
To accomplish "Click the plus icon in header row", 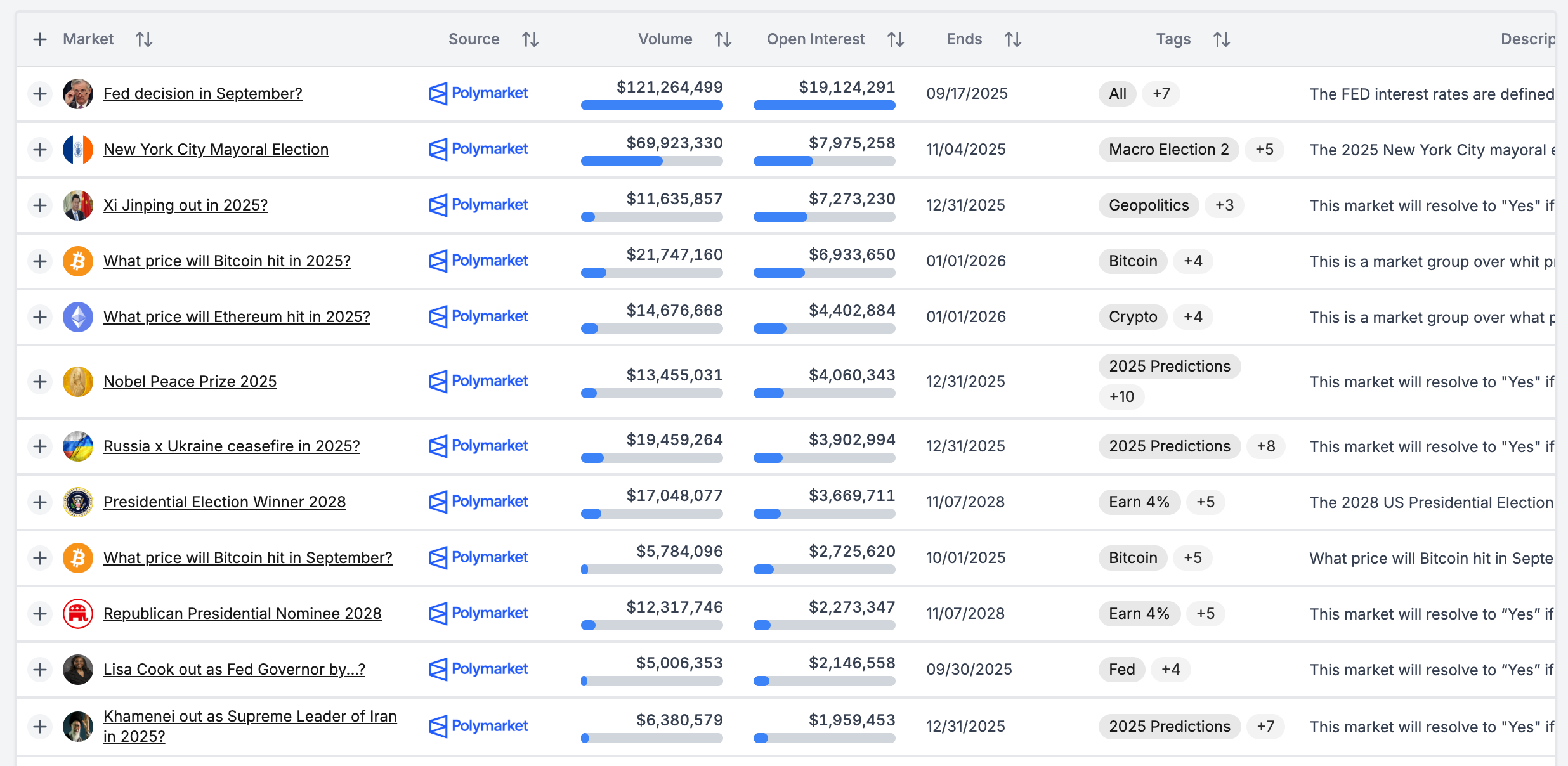I will coord(40,39).
